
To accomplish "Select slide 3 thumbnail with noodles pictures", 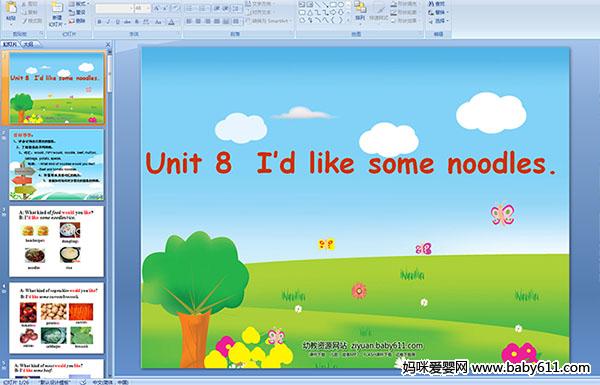I will [x=57, y=241].
